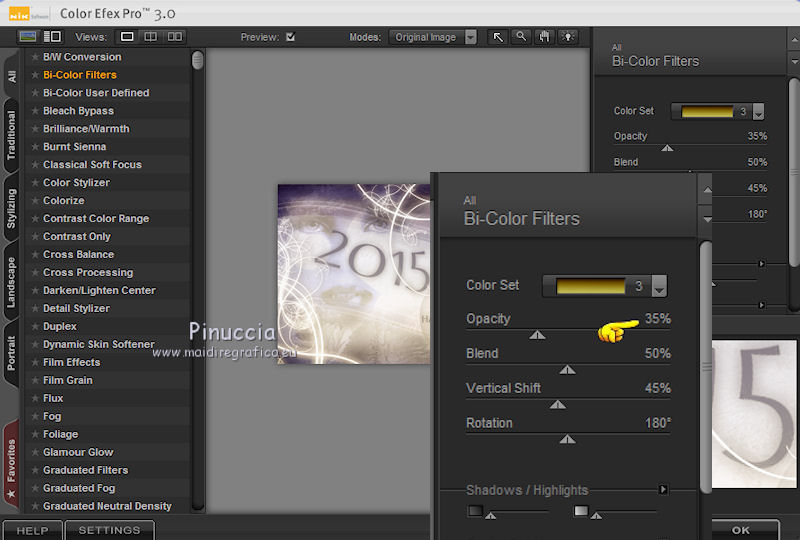
Task: Open Color Set dropdown arrow in enlarged inset panel
Action: tap(659, 286)
